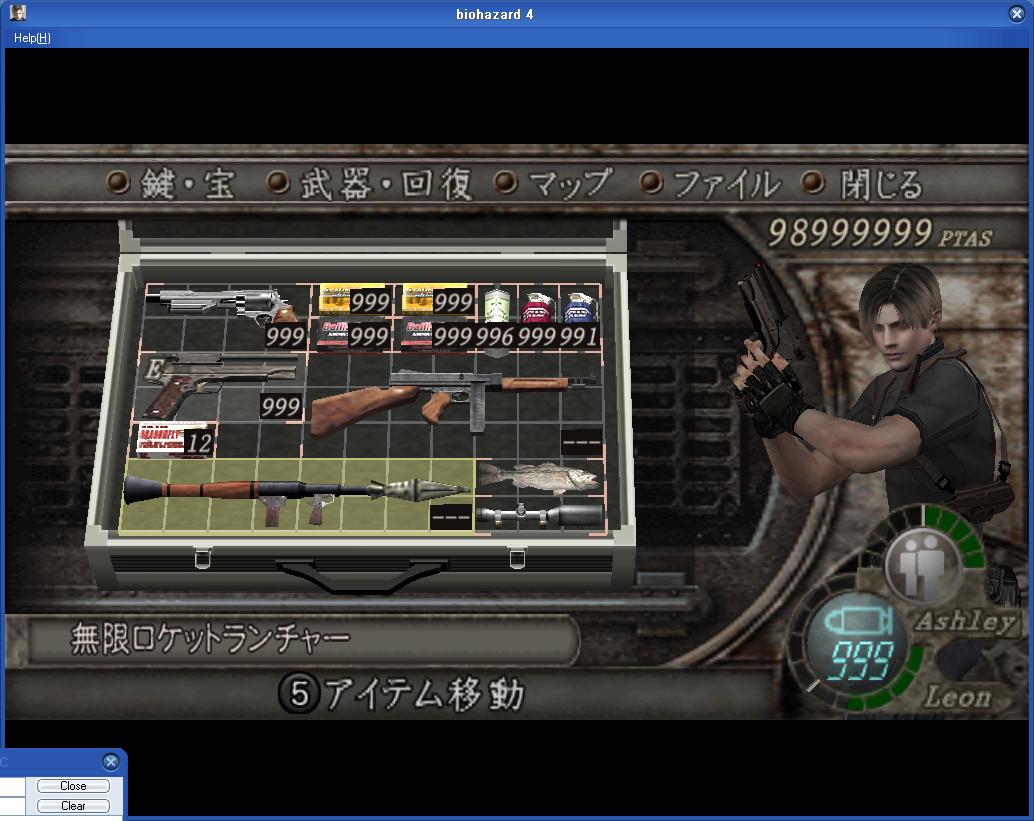Screen dimensions: 1034x821
Task: Open the マップ tab
Action: [554, 184]
